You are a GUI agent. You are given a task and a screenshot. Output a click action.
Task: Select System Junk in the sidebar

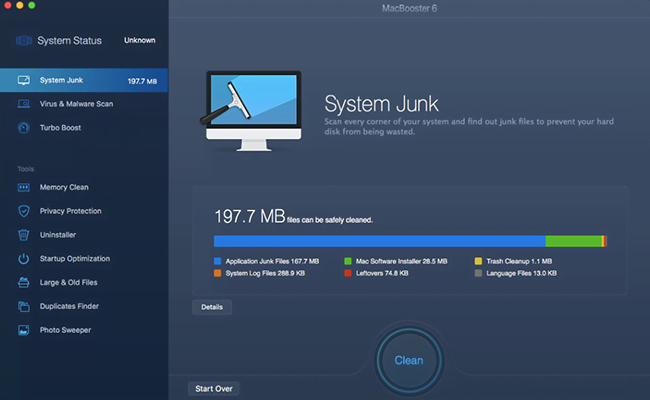[x=84, y=80]
